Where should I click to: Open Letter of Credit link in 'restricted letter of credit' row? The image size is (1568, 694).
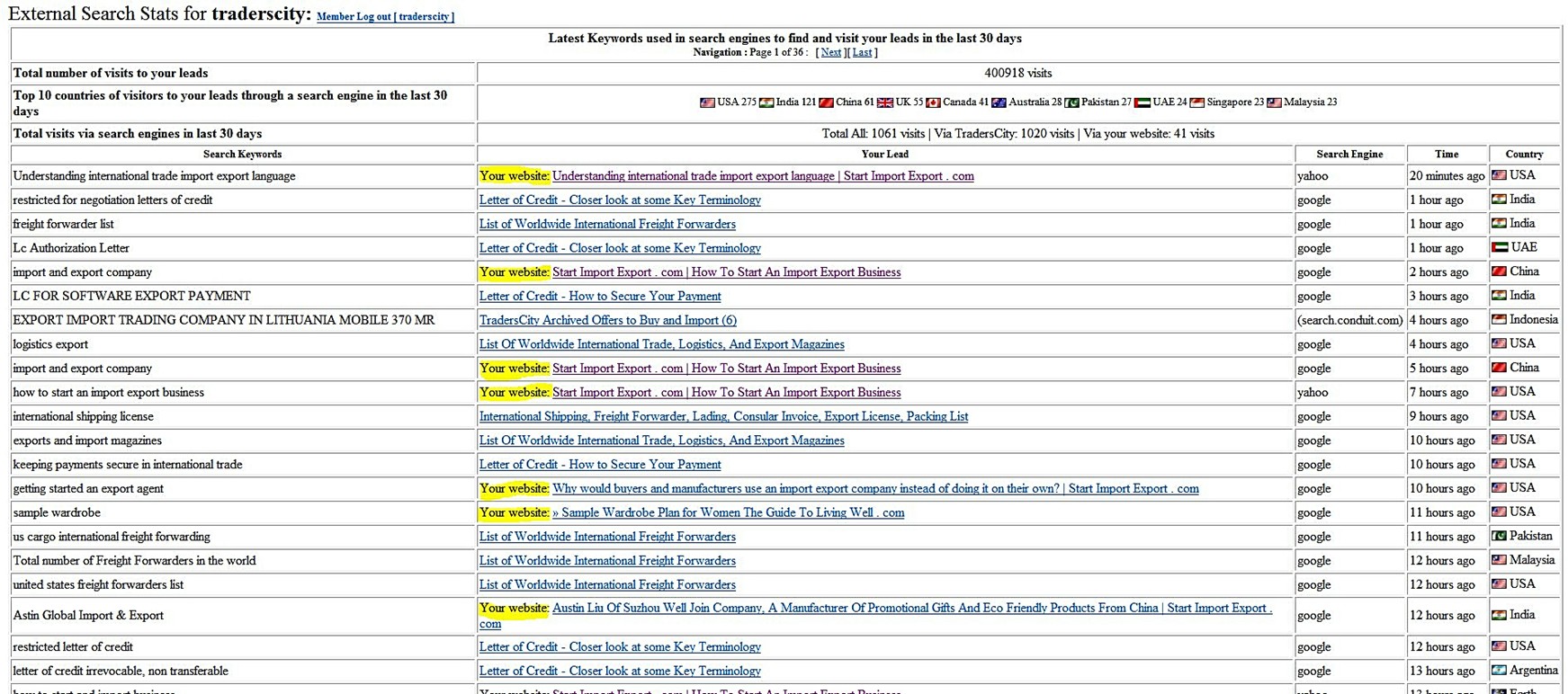click(x=620, y=647)
